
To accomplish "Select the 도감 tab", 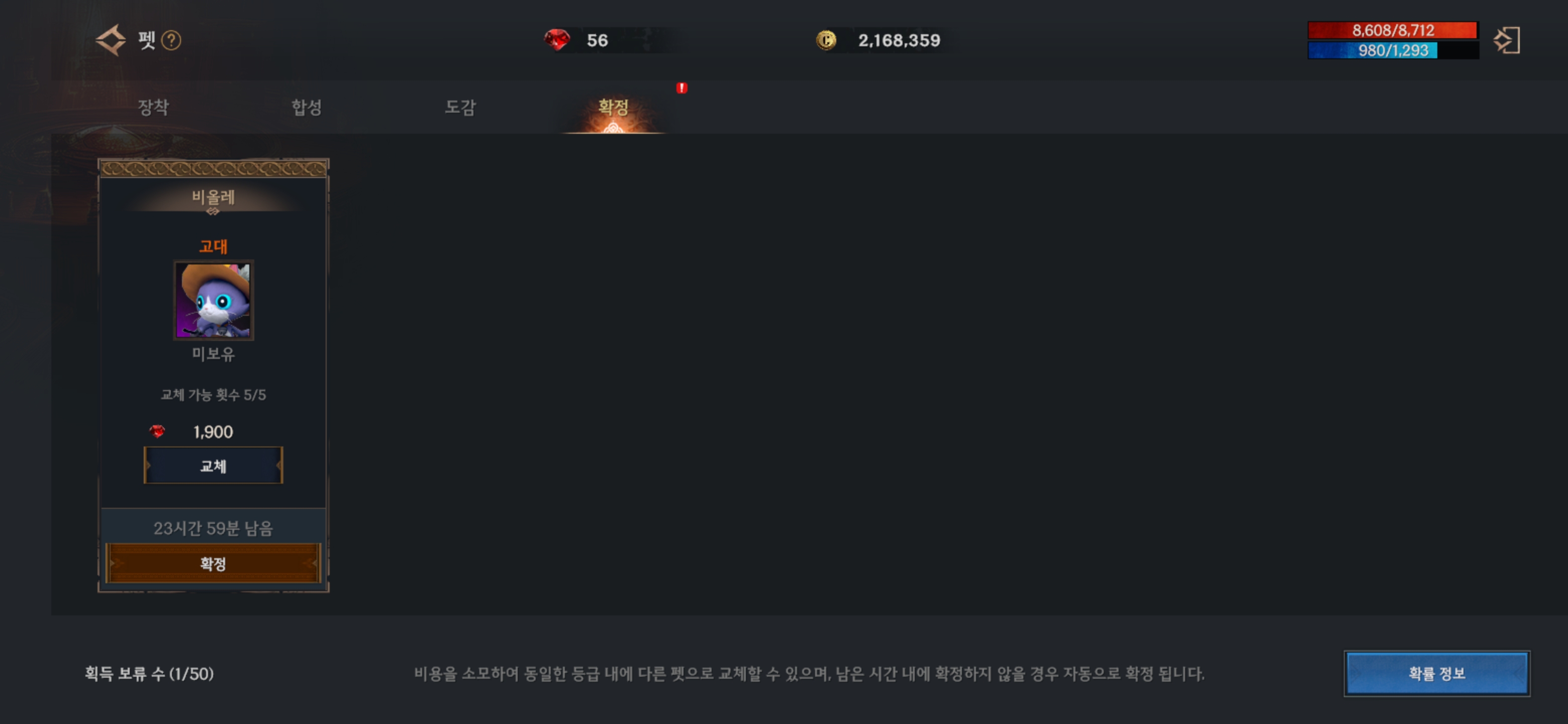I will pyautogui.click(x=459, y=107).
